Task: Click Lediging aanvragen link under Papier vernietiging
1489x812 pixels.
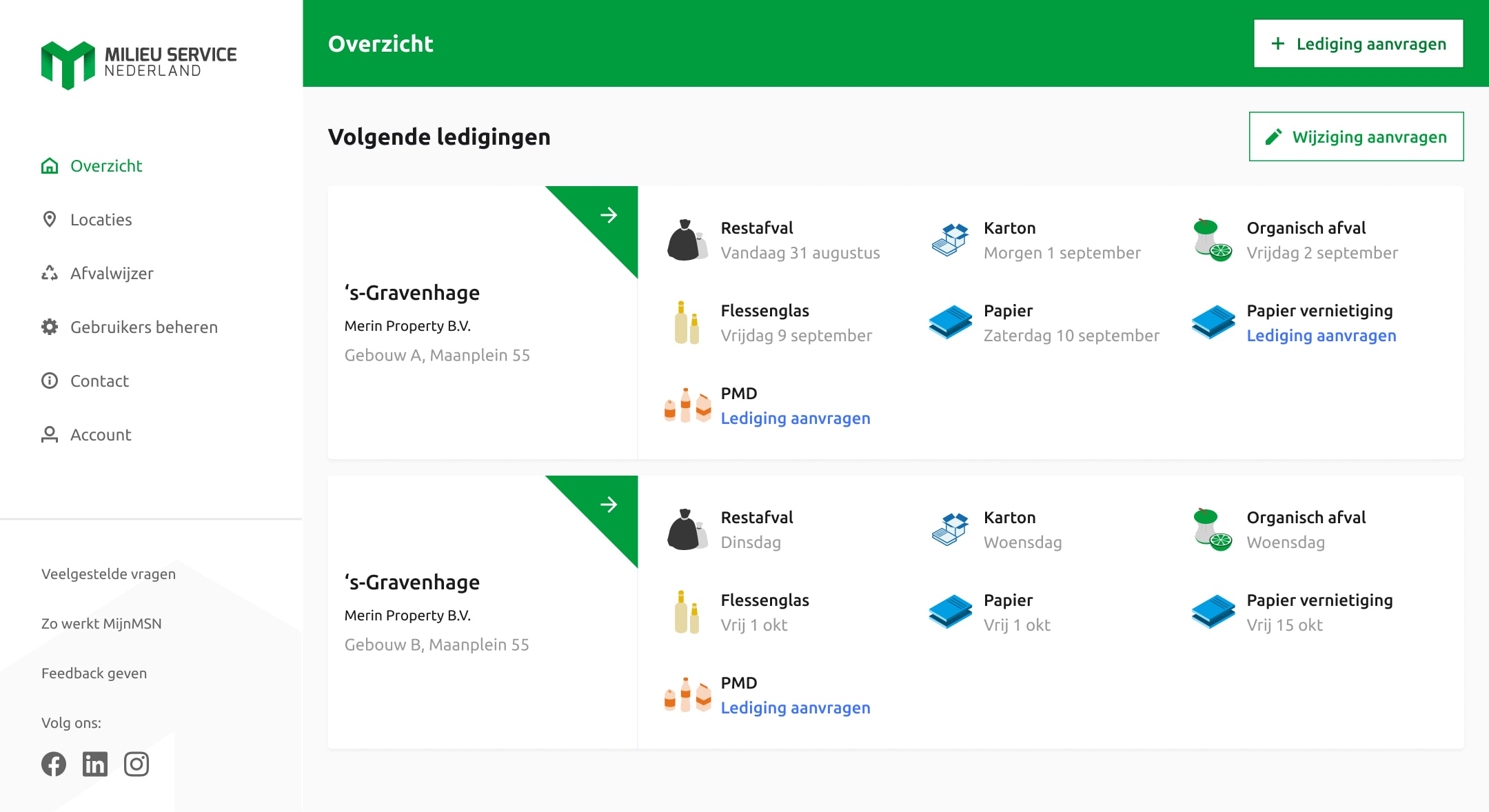Action: click(x=1321, y=336)
